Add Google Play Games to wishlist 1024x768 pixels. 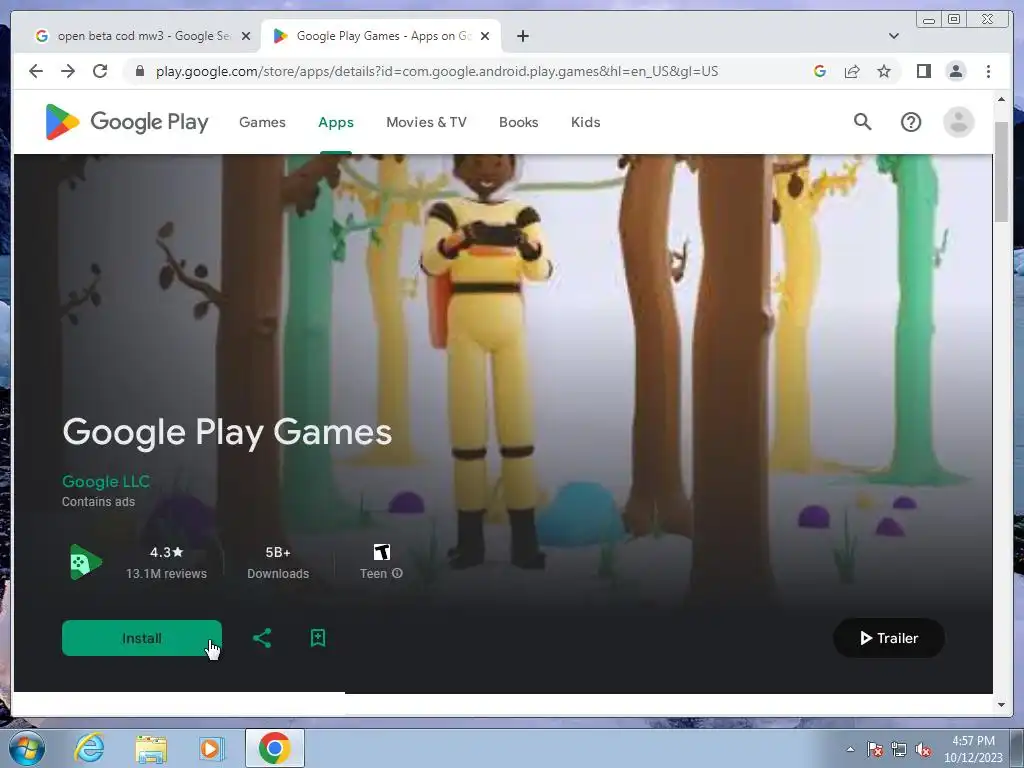click(318, 638)
